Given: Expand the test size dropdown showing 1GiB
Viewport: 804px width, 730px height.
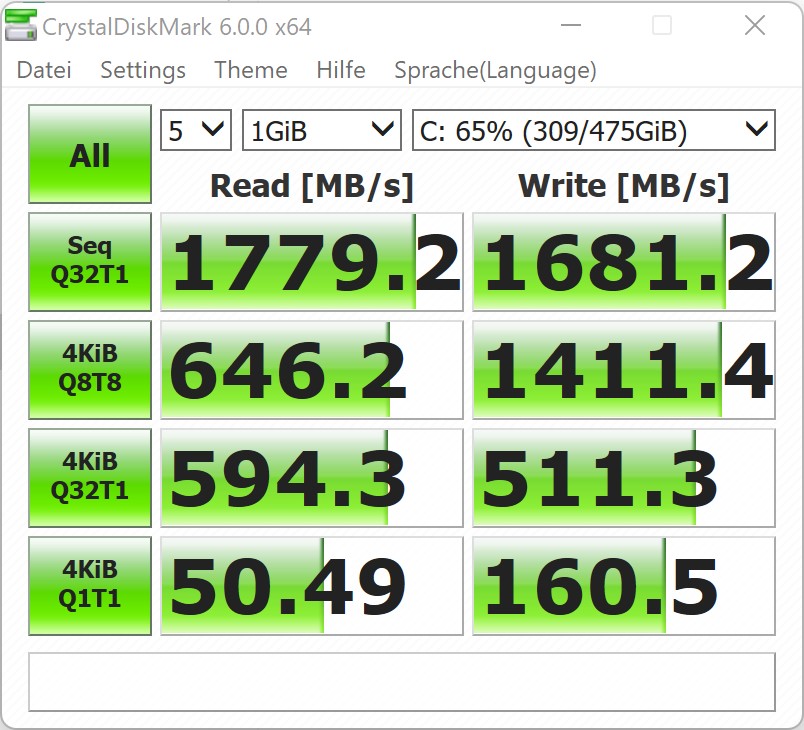Looking at the screenshot, I should coord(321,130).
